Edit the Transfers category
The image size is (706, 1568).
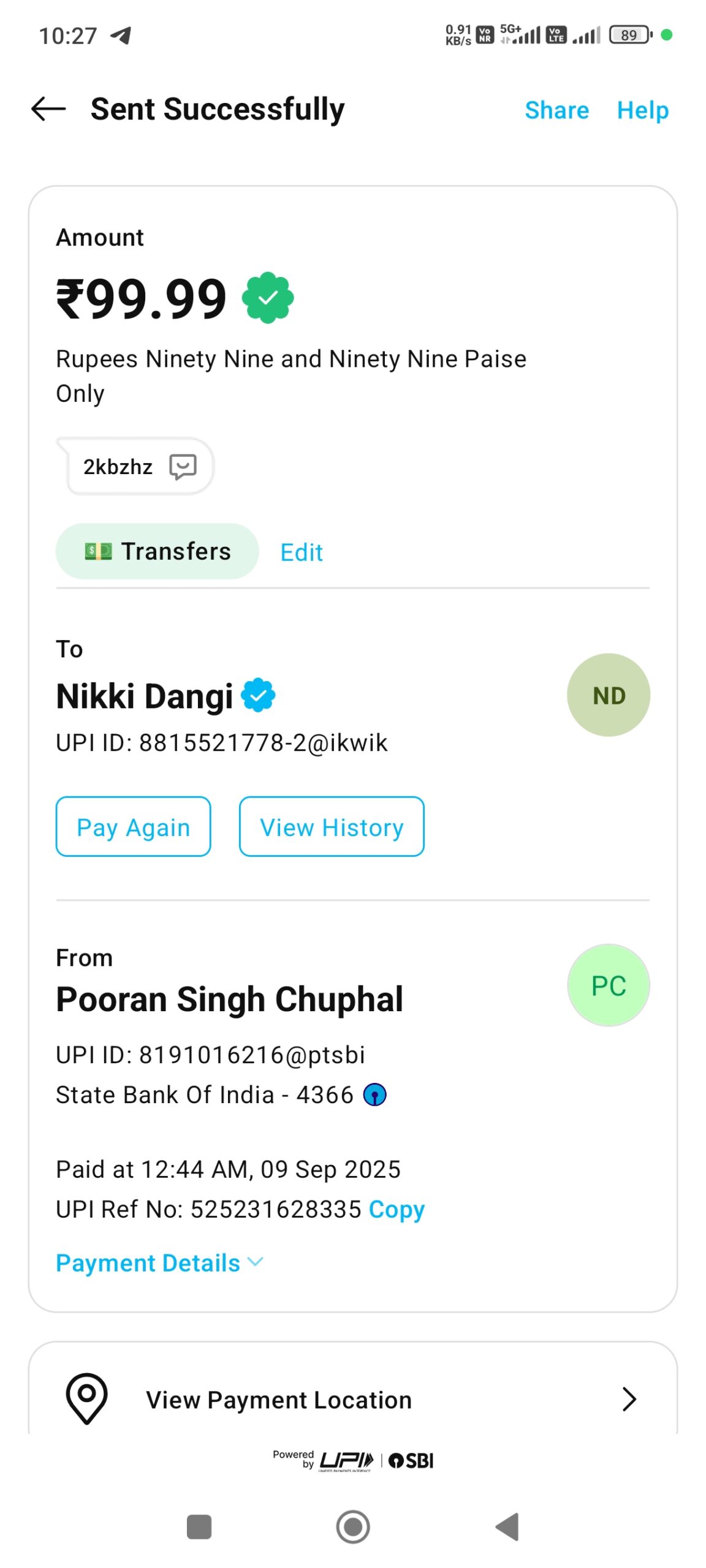(301, 552)
